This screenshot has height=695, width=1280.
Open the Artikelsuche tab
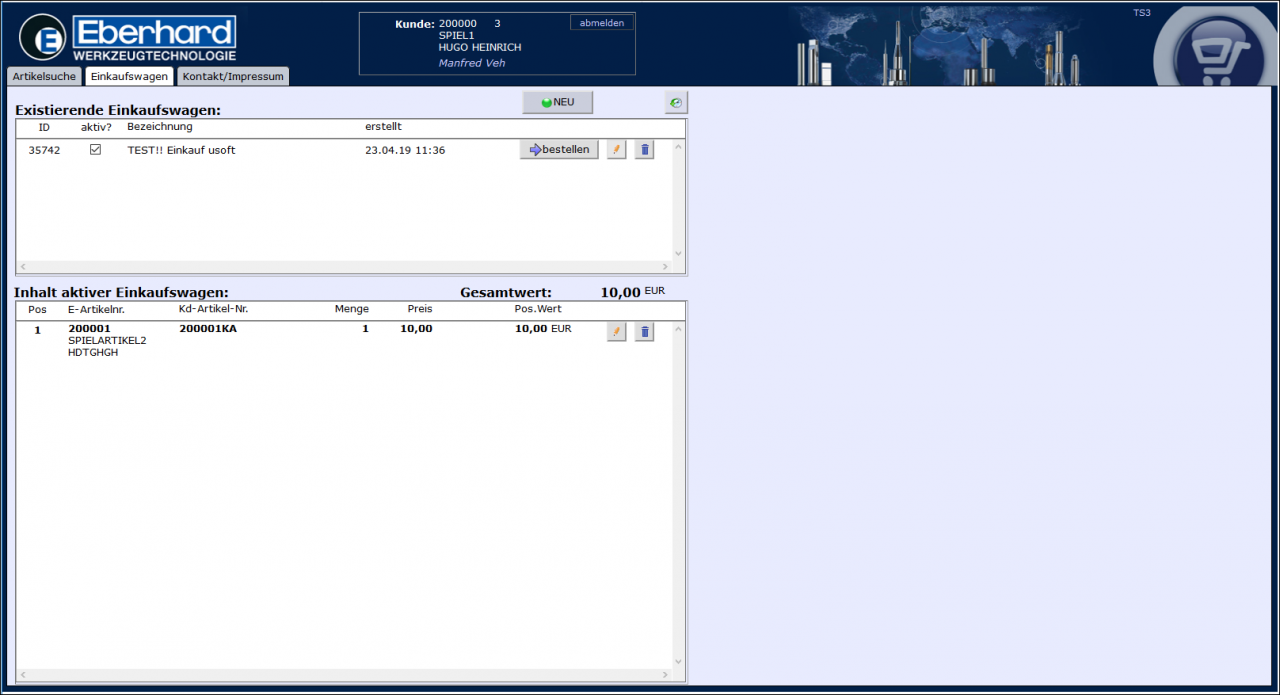44,77
